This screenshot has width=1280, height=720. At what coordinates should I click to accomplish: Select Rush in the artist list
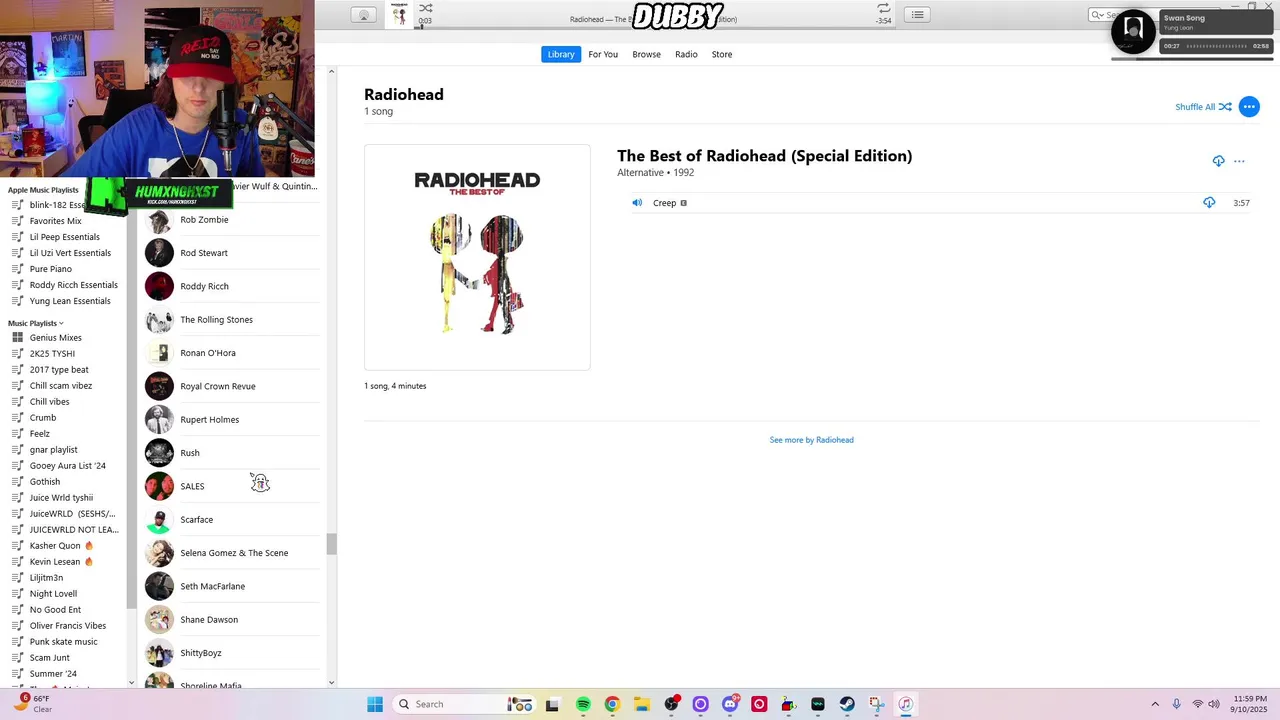232,453
